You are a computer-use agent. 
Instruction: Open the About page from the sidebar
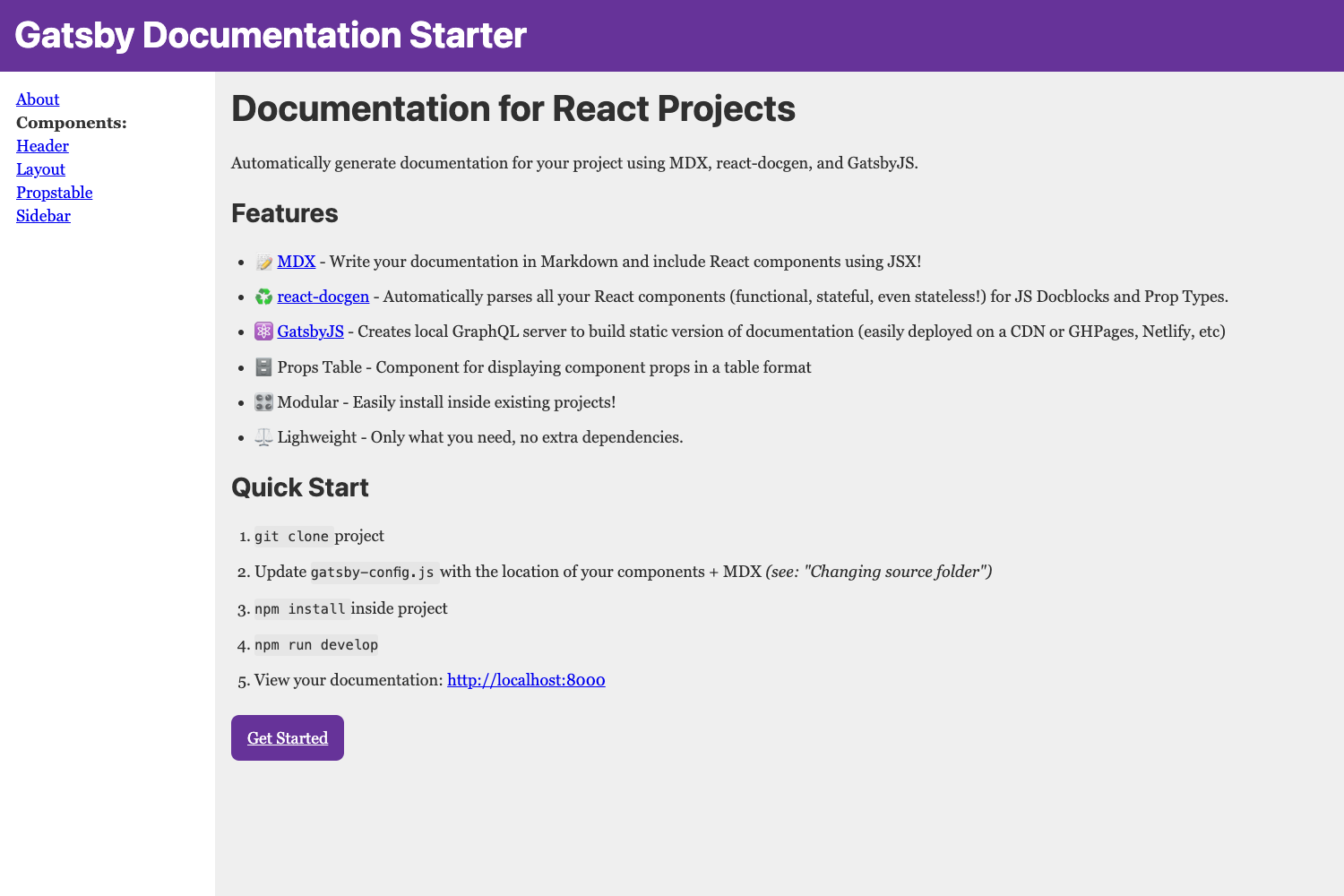coord(37,99)
